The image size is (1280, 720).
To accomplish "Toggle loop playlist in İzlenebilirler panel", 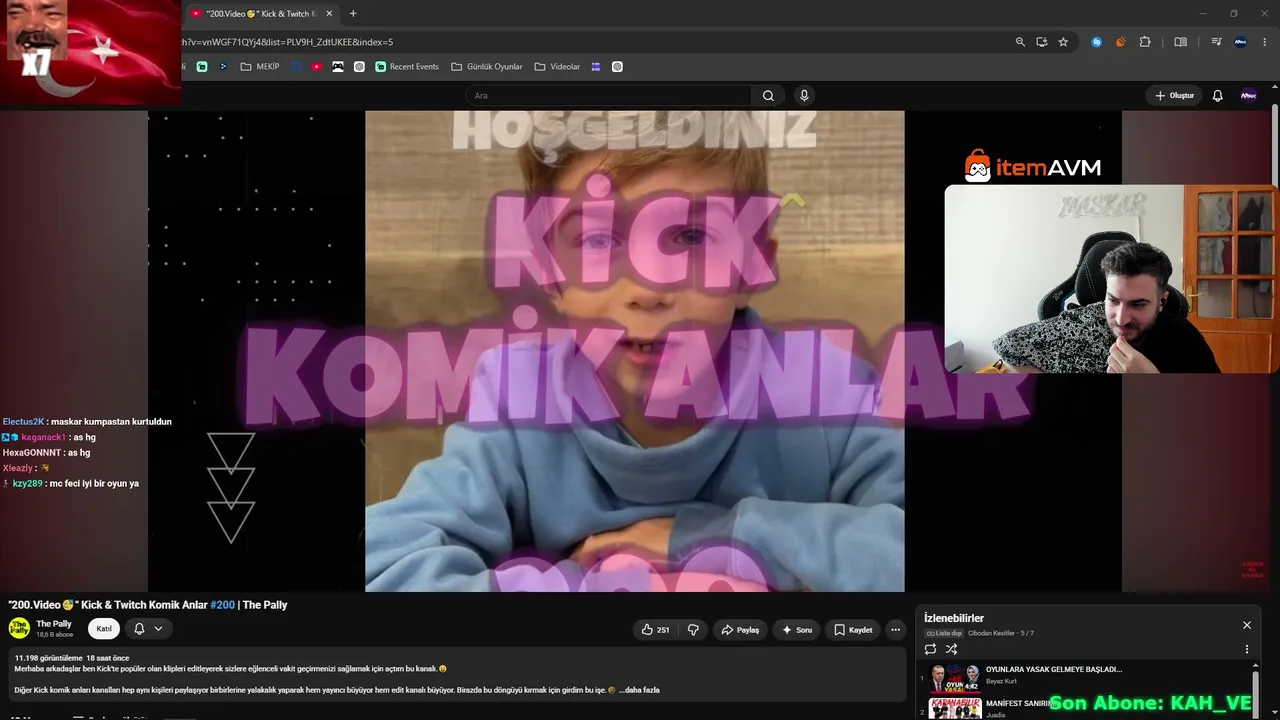I will tap(930, 649).
